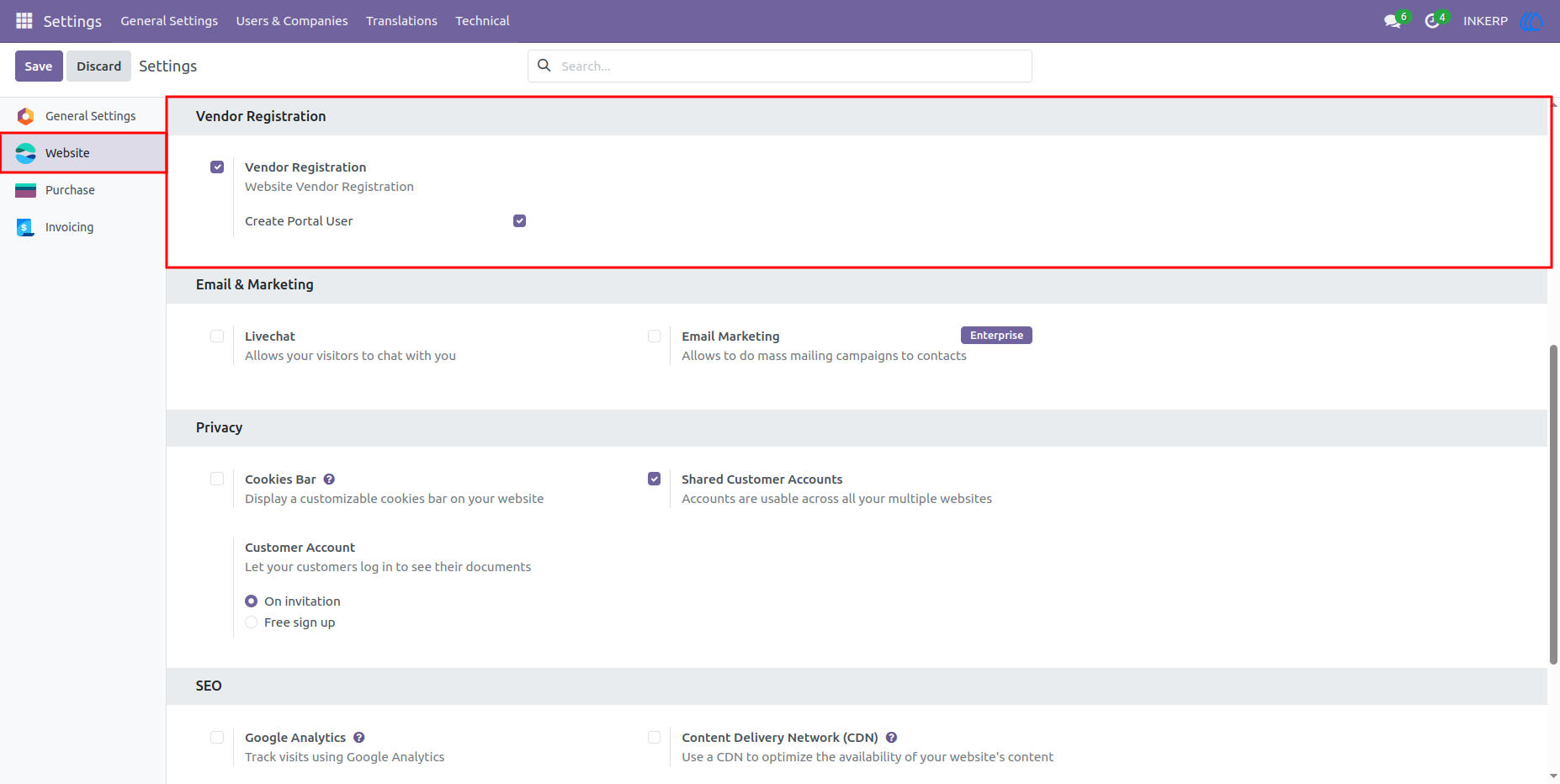
Task: Enable the Content Delivery Network checkbox
Action: [654, 738]
